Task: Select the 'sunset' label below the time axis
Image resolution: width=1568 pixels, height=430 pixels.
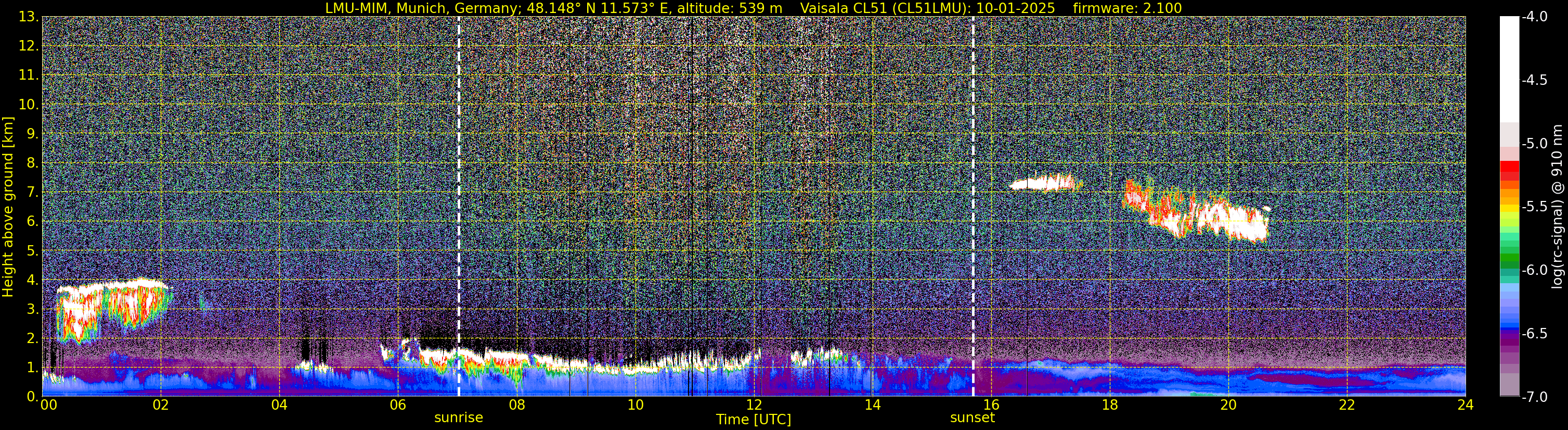Action: [x=972, y=418]
